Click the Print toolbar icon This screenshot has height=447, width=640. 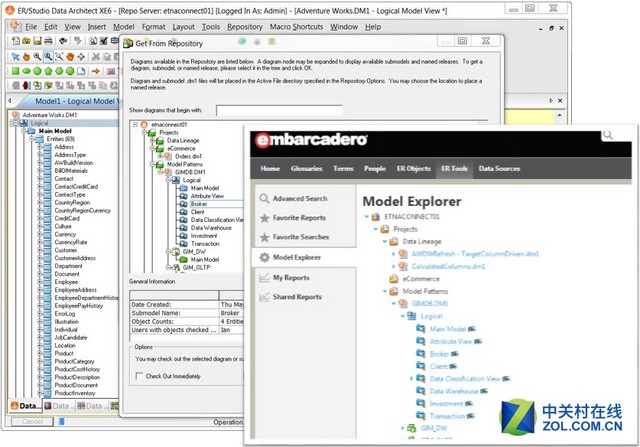click(48, 40)
